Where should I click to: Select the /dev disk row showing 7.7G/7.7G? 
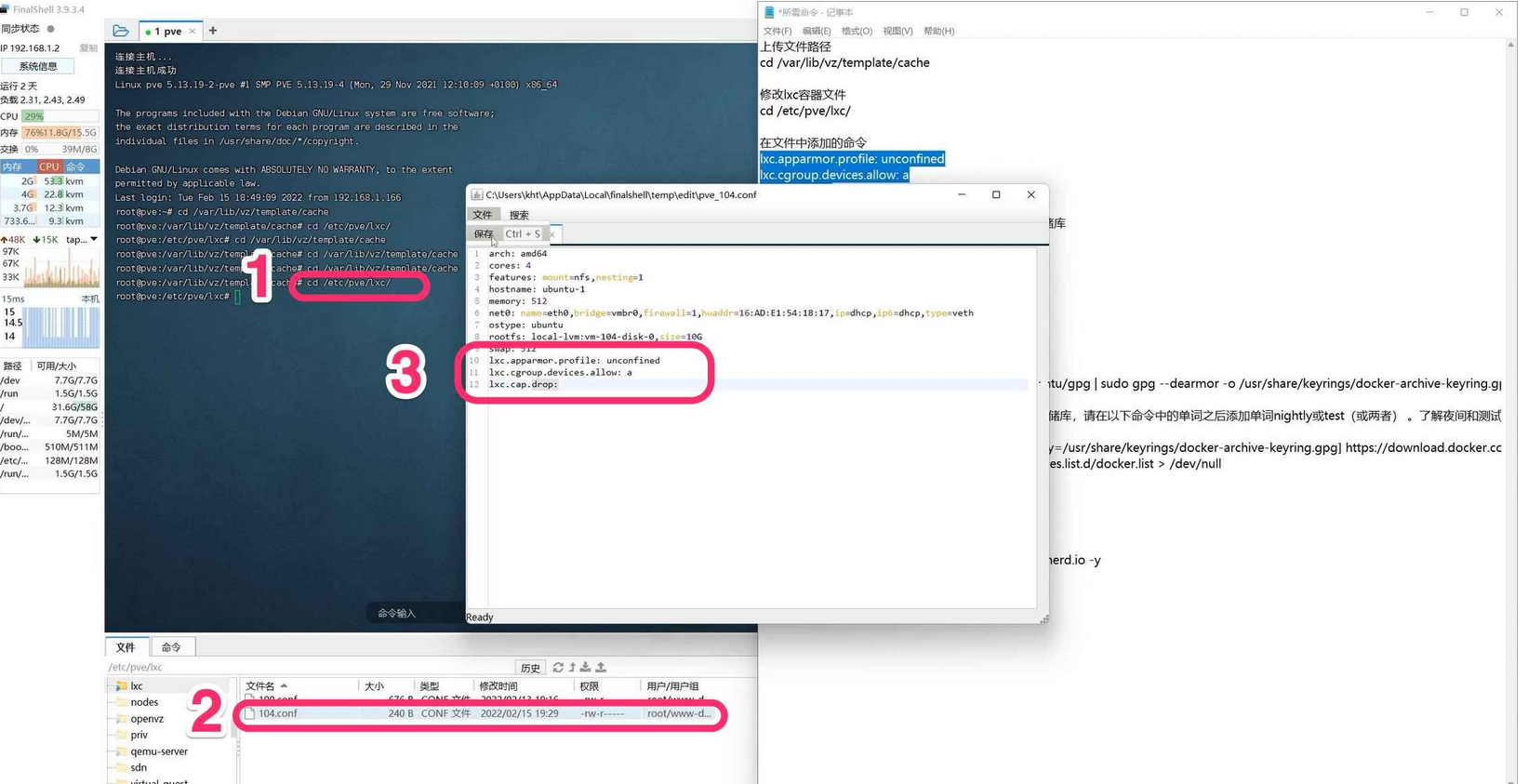[x=49, y=380]
